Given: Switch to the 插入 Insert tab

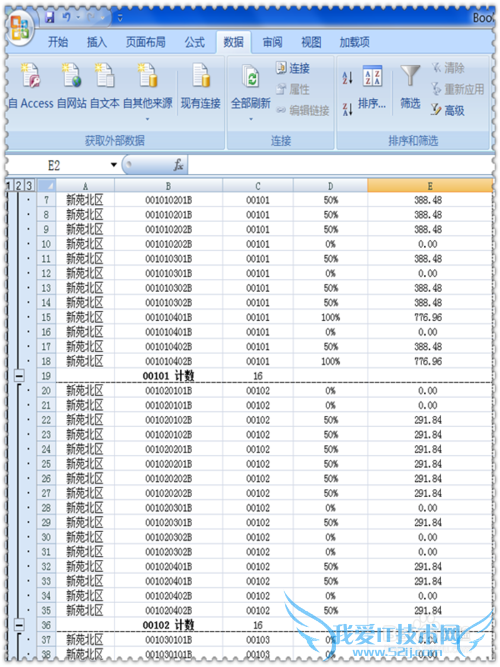Looking at the screenshot, I should coord(97,42).
